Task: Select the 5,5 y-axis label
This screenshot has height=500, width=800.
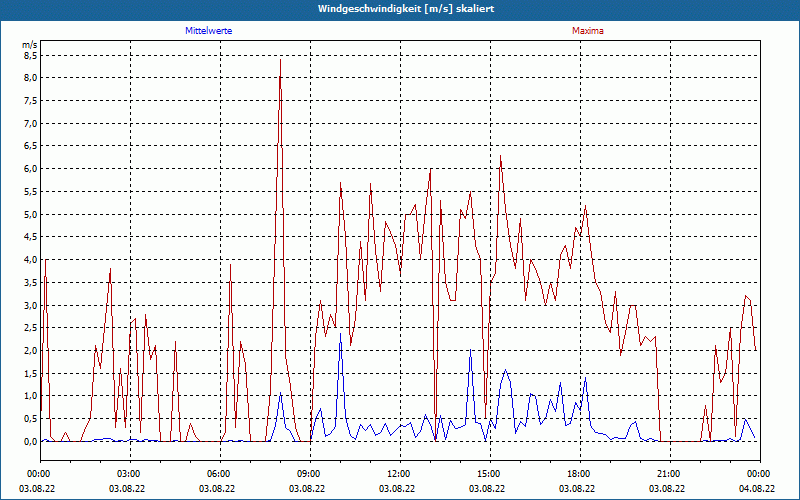Action: pos(31,192)
